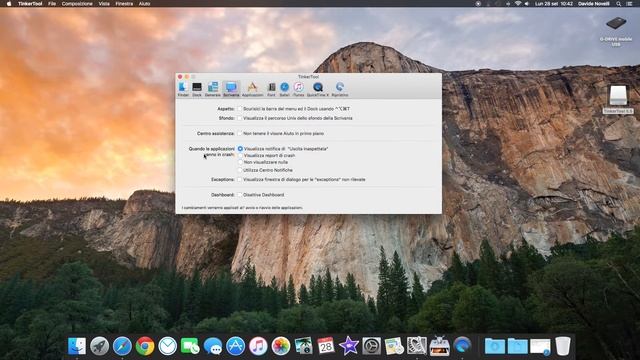Viewport: 640px width, 360px height.
Task: Open the File menu
Action: coord(52,4)
